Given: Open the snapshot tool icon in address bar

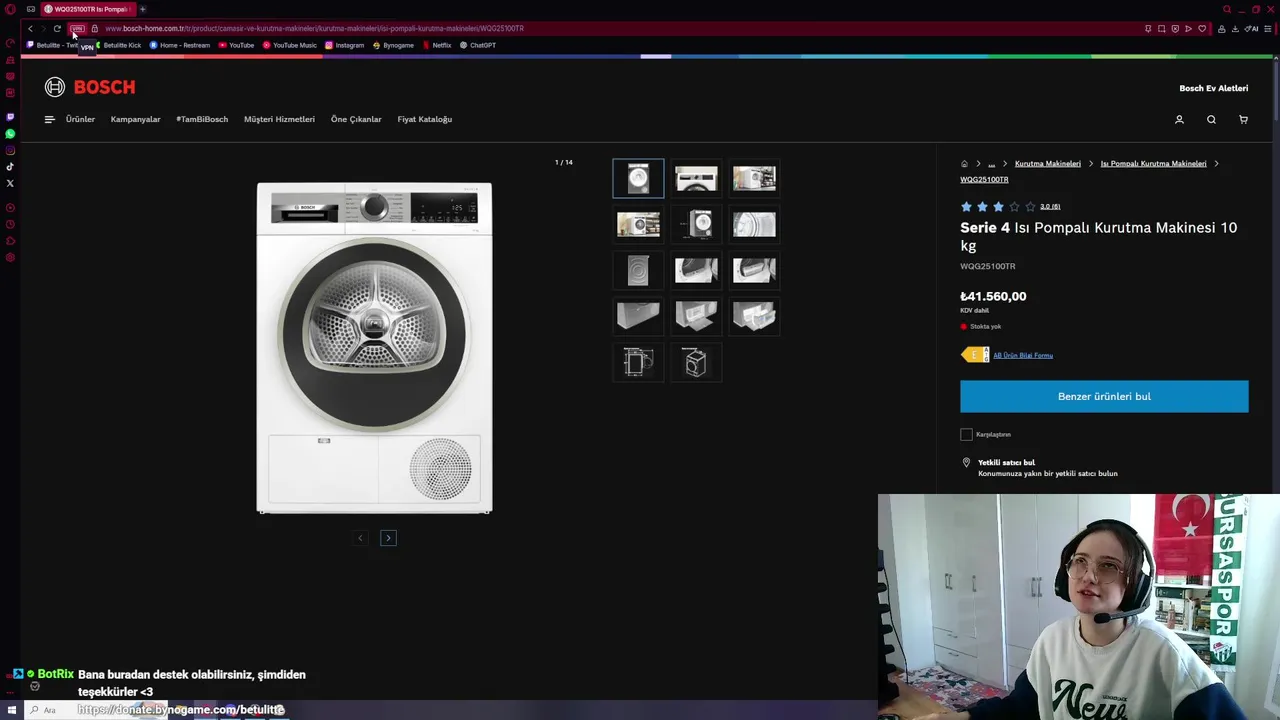Looking at the screenshot, I should [x=1161, y=28].
